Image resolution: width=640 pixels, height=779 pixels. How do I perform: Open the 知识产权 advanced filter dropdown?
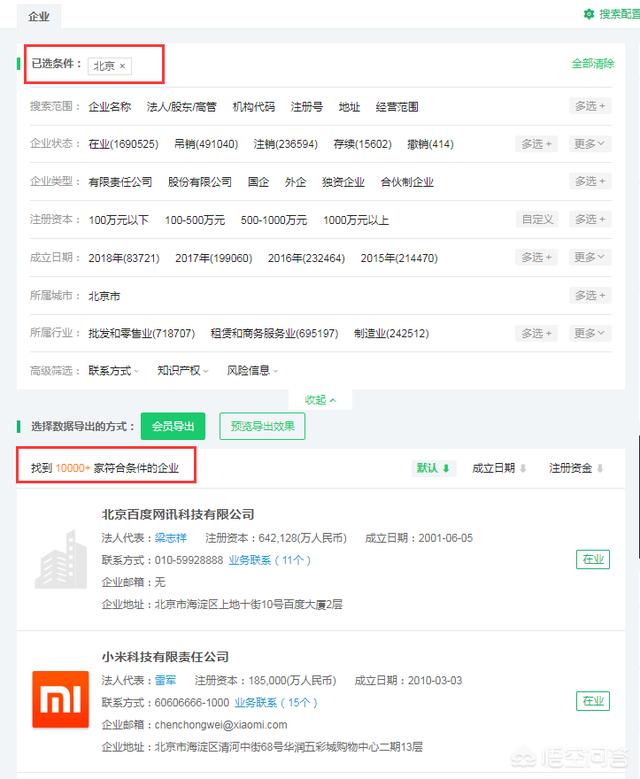coord(183,371)
